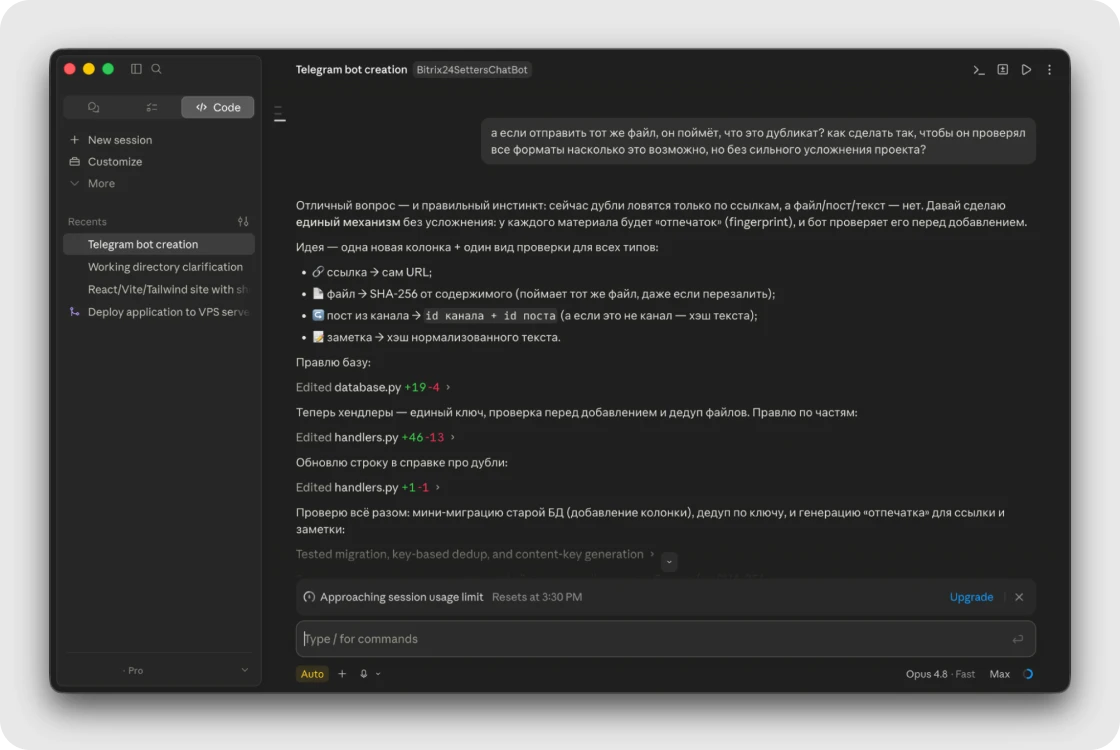Click the plus attach icon

click(x=342, y=674)
